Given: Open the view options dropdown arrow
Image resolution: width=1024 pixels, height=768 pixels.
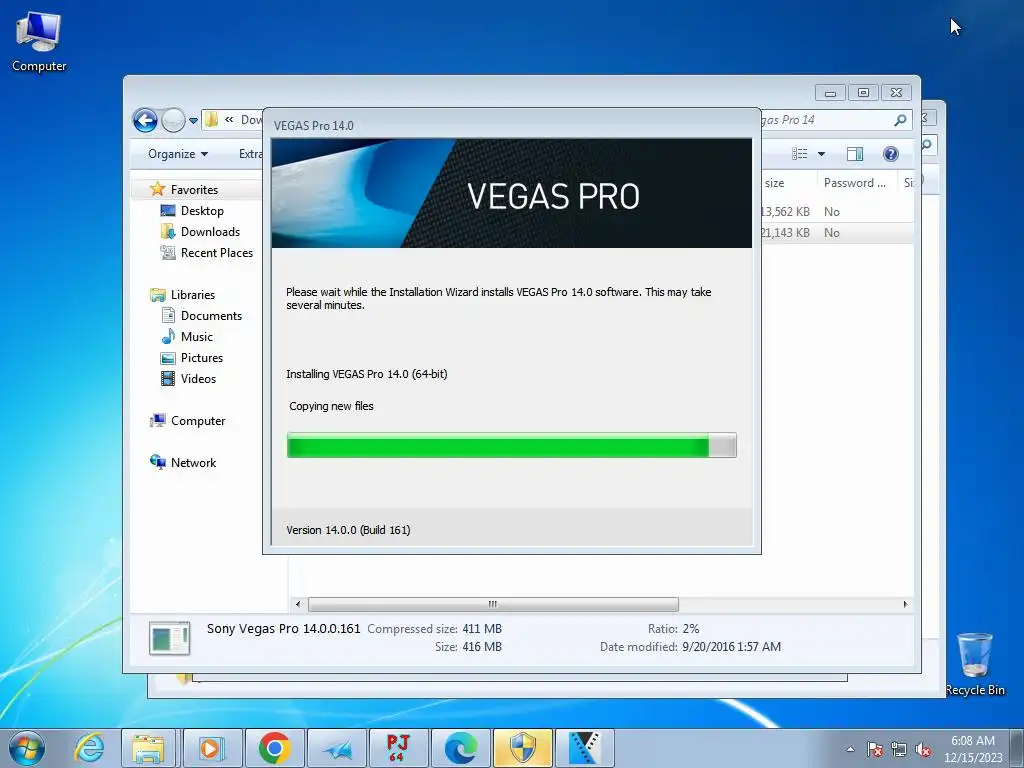Looking at the screenshot, I should coord(822,154).
